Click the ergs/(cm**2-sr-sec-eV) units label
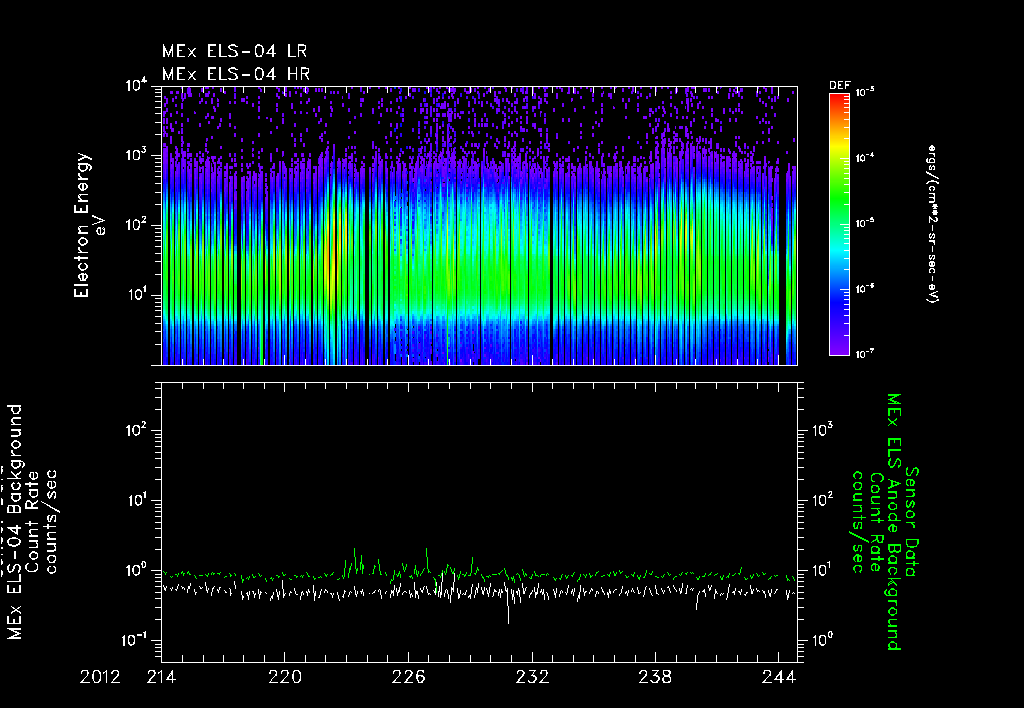 click(932, 224)
